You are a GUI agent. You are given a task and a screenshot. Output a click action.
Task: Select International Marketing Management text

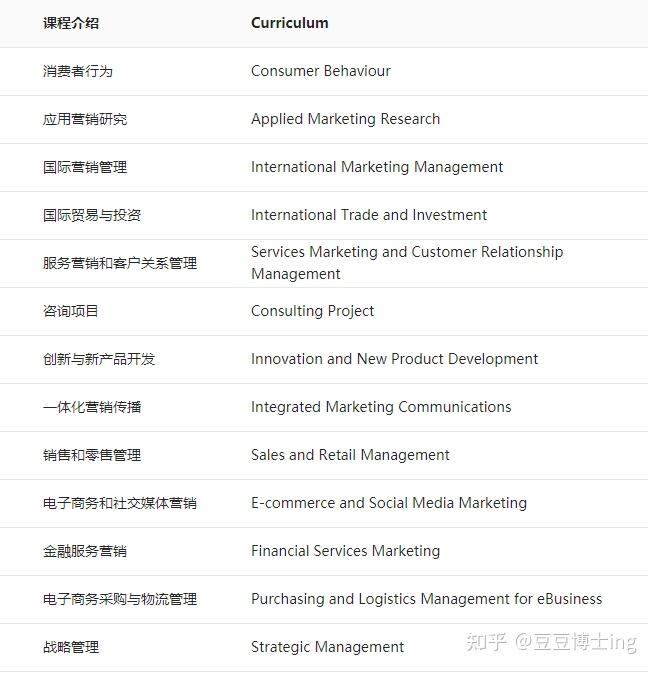(377, 167)
